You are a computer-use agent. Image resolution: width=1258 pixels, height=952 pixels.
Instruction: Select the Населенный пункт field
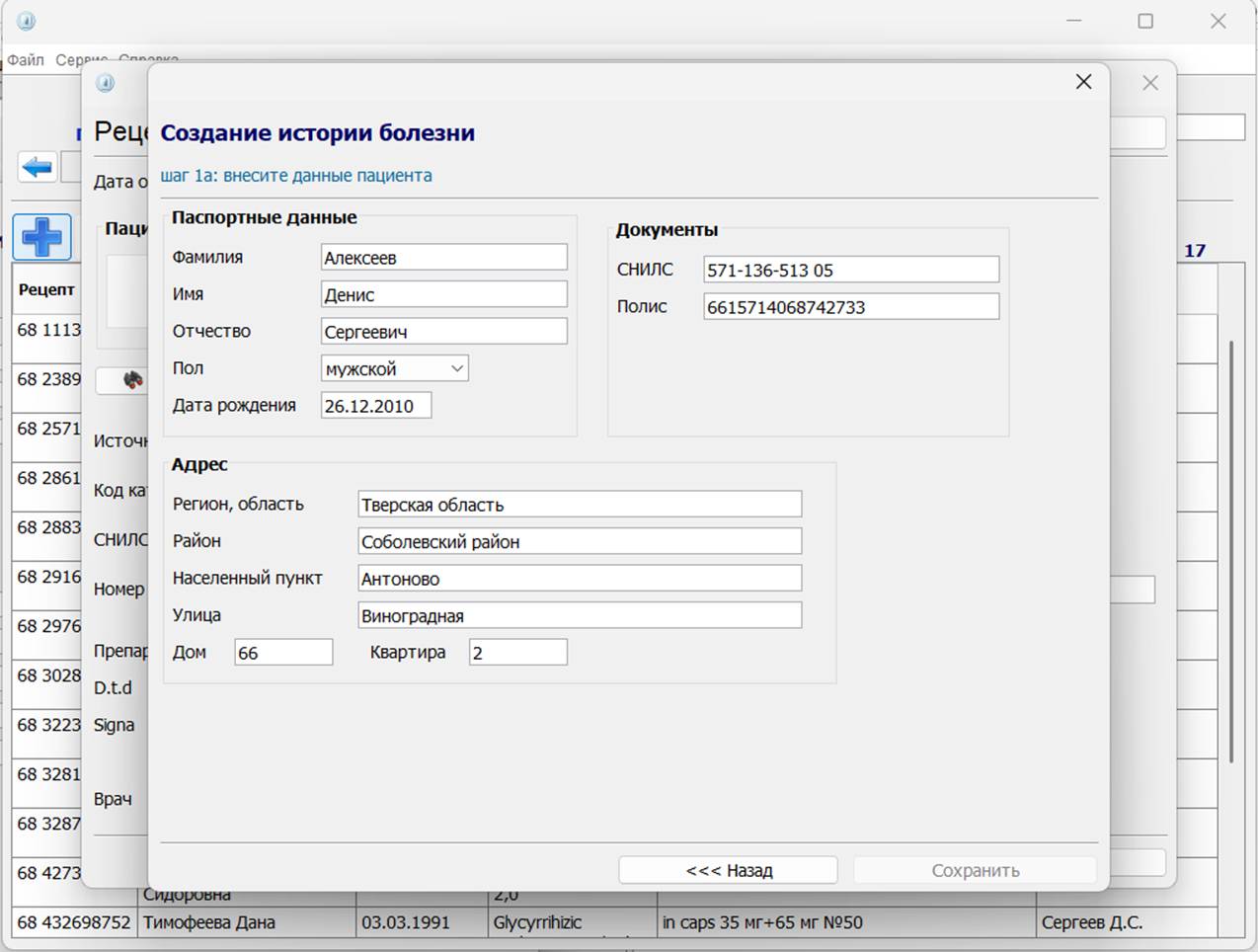[579, 579]
